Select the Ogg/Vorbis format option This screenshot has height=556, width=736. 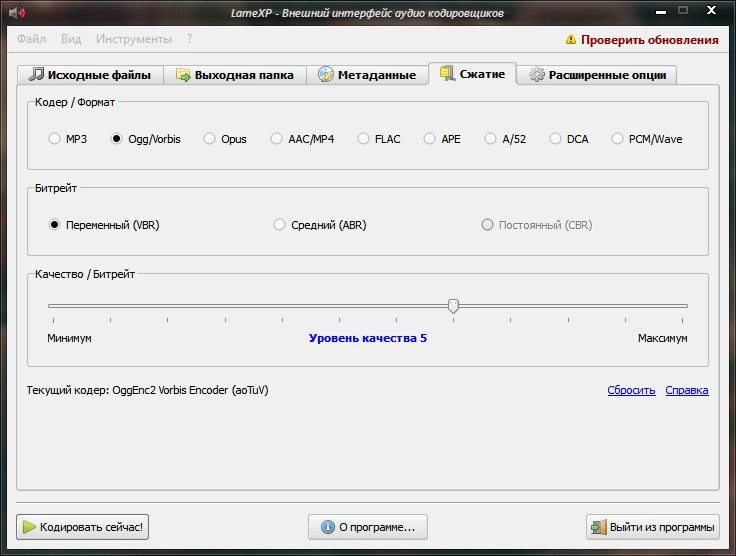pyautogui.click(x=116, y=139)
